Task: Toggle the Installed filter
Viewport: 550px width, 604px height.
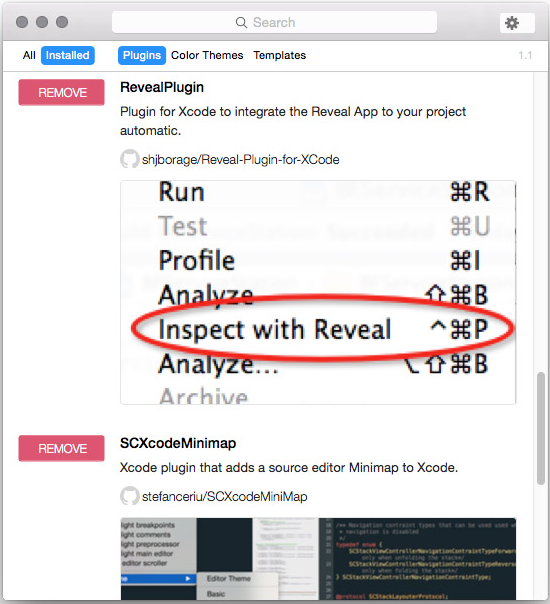Action: pos(67,55)
